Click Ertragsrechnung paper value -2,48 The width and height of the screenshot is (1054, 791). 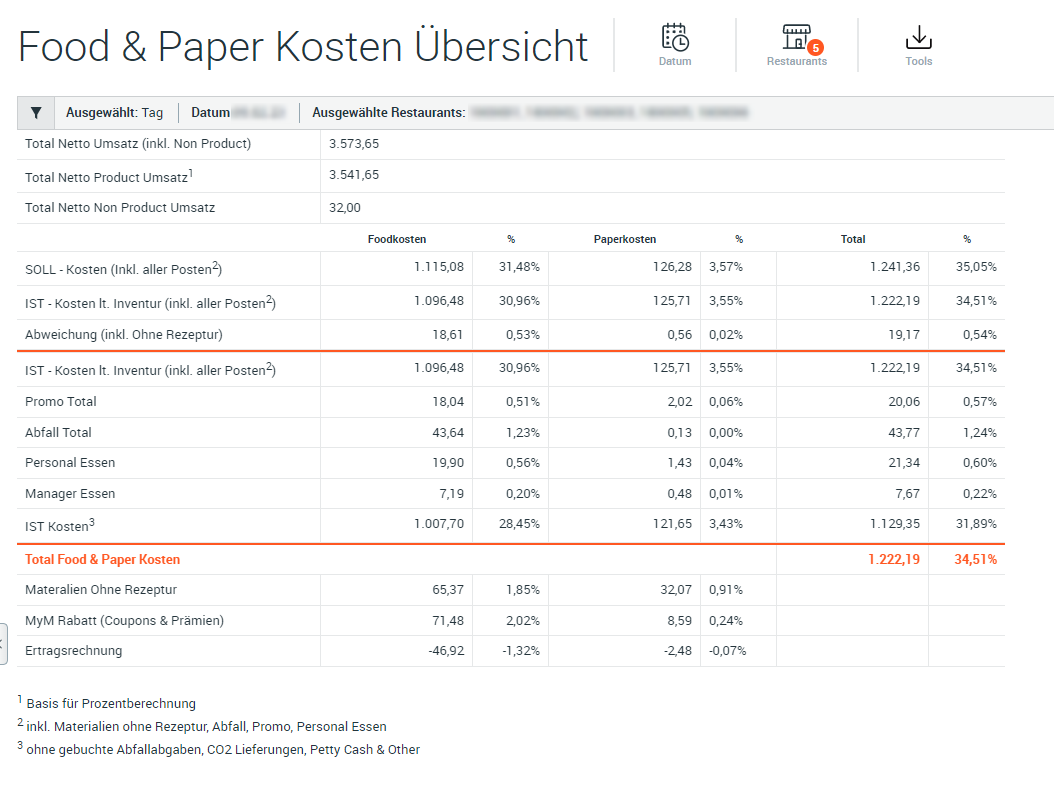click(678, 651)
